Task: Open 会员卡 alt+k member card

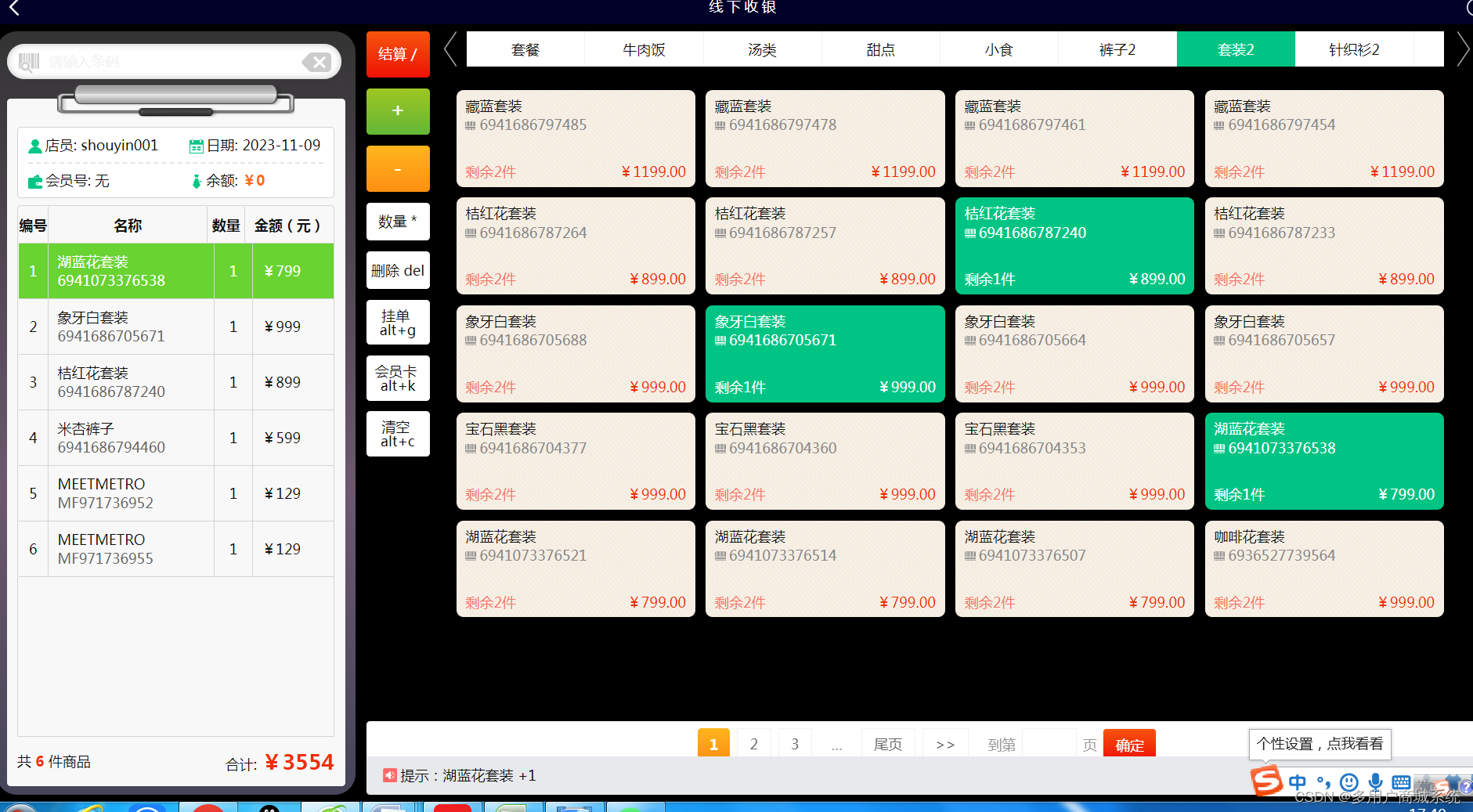Action: [398, 378]
